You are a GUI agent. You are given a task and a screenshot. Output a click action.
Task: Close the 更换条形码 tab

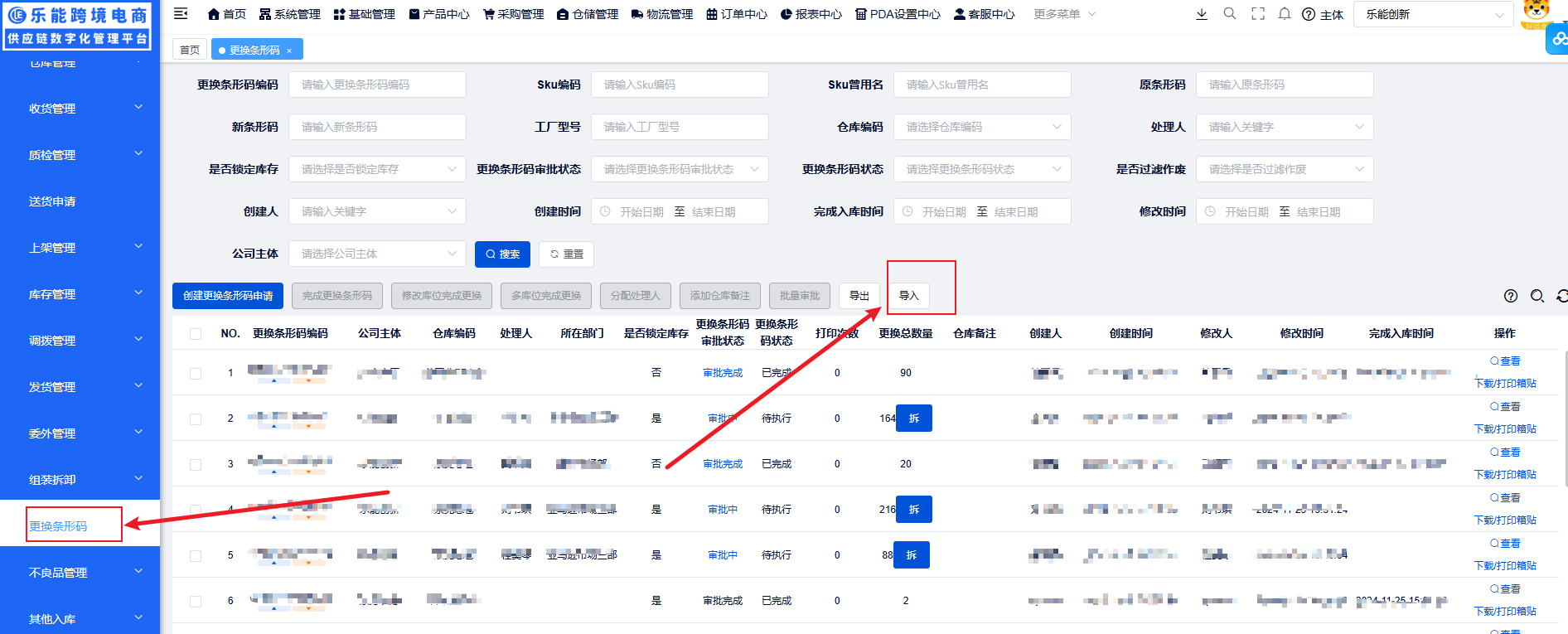click(x=289, y=51)
